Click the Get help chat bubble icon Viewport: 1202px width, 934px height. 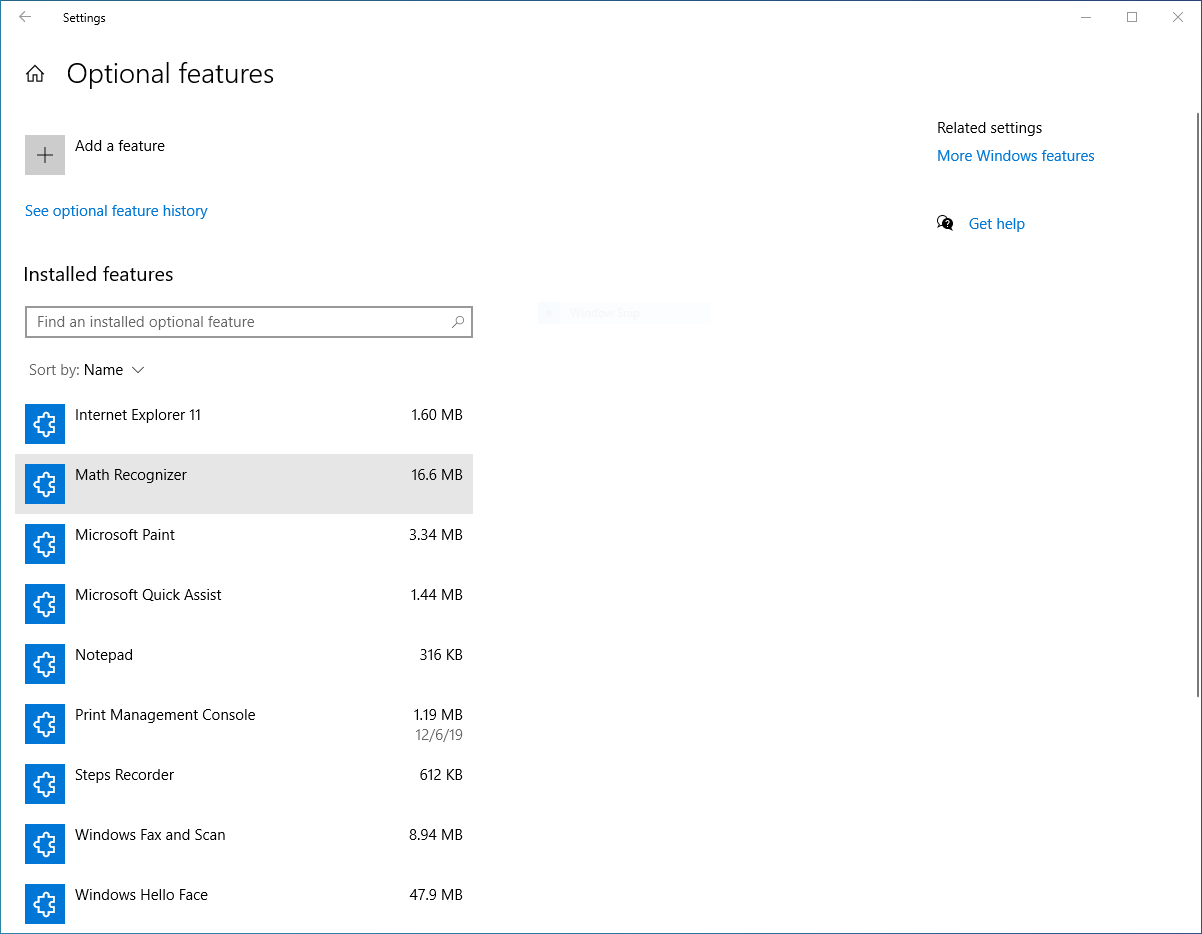point(945,223)
